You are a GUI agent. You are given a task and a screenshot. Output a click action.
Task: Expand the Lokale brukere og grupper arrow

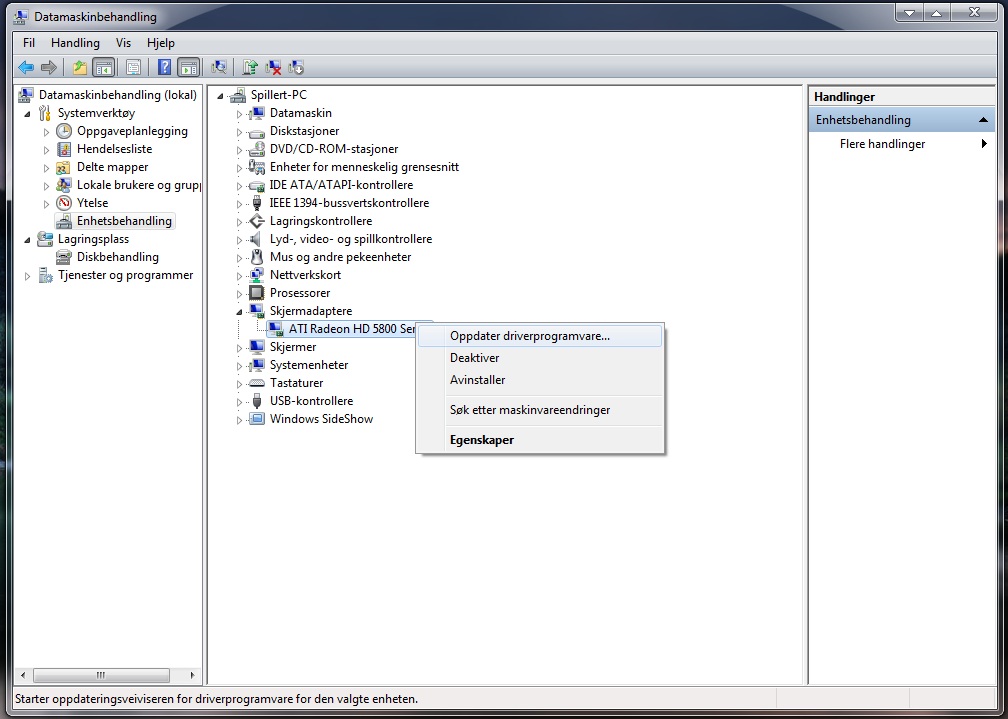[x=46, y=186]
